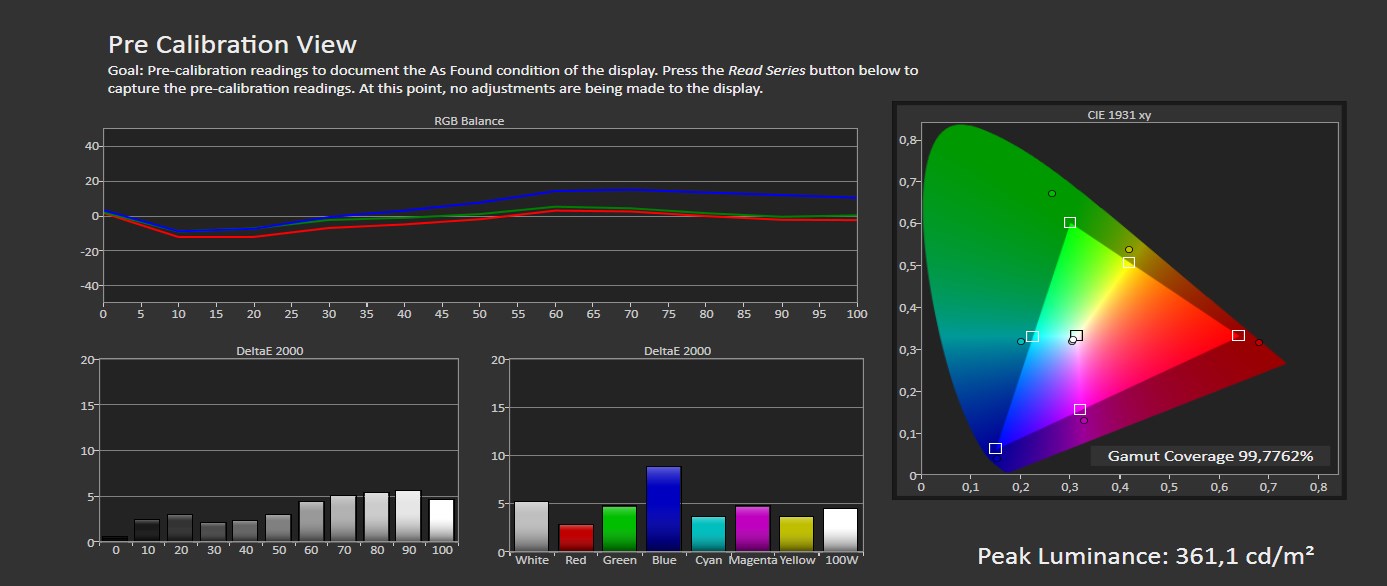Click the 60 percent grayscale DeltaE bar
Viewport: 1387px width, 586px height.
click(x=310, y=521)
